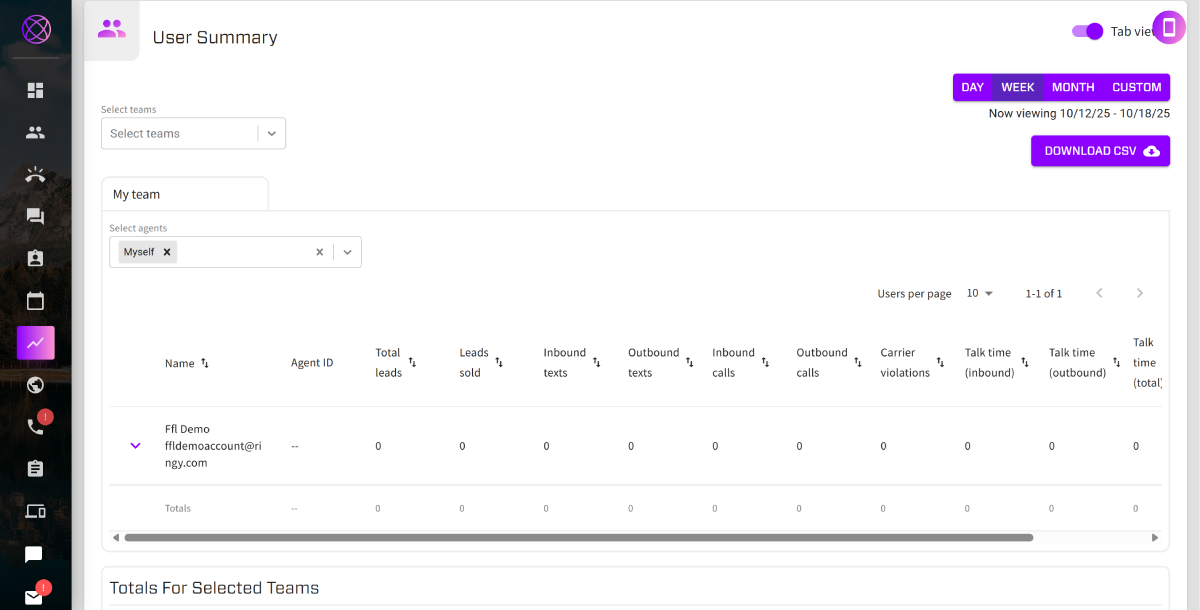The image size is (1200, 610).
Task: Sort the table by Total leads
Action: pos(410,362)
